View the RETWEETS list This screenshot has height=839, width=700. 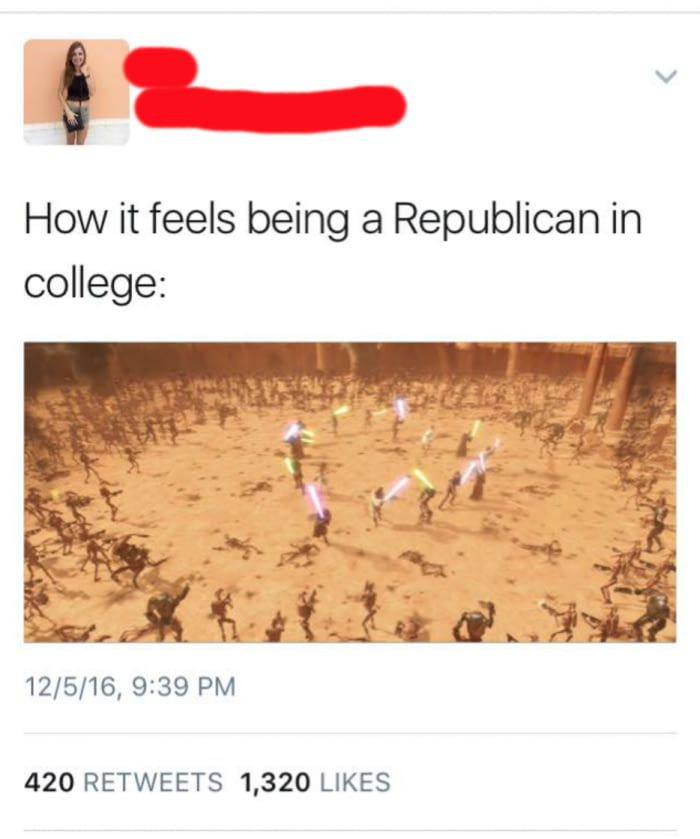click(153, 782)
